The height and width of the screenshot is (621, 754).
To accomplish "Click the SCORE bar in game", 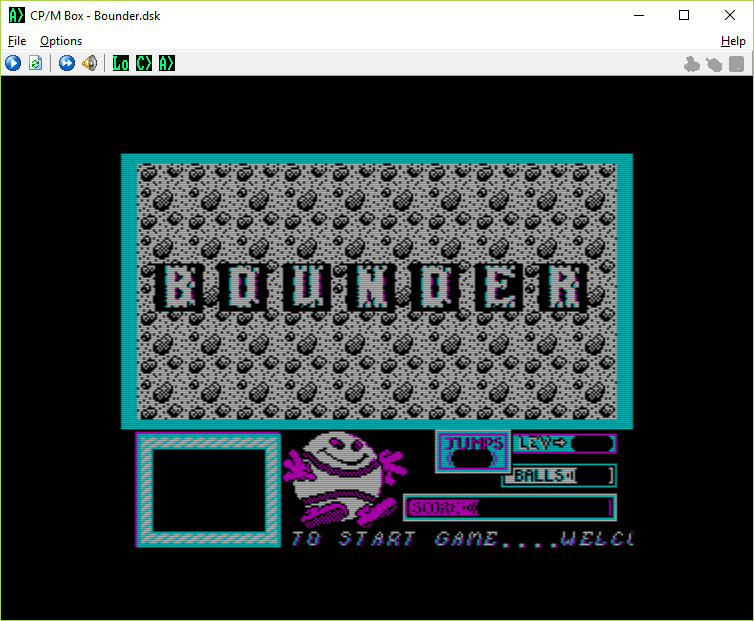I will pyautogui.click(x=510, y=507).
